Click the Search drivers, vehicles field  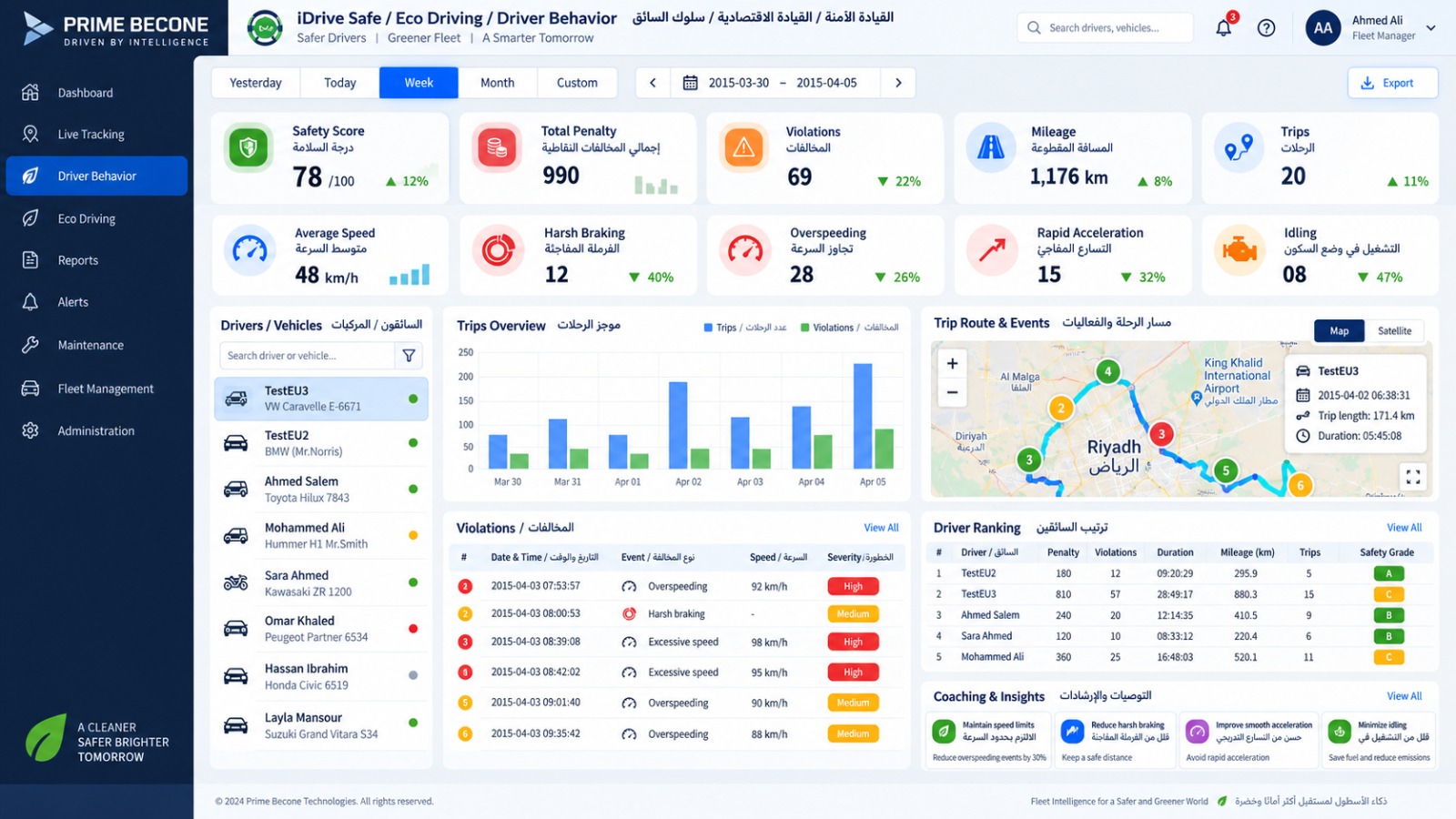click(1105, 28)
